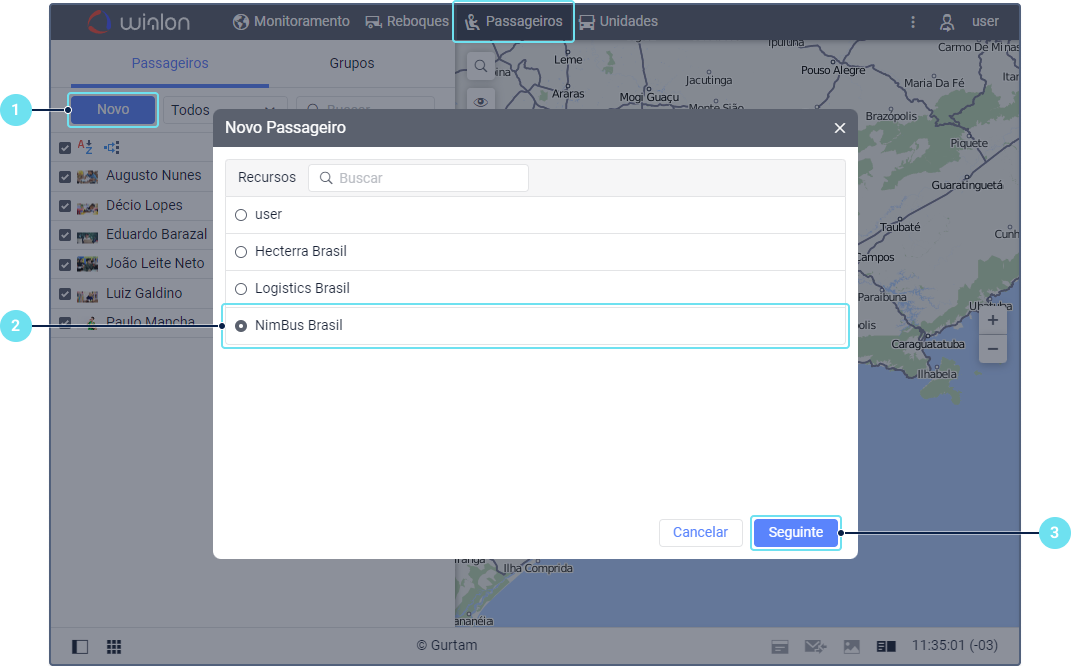
Task: Switch to the Grupos tab
Action: [352, 63]
